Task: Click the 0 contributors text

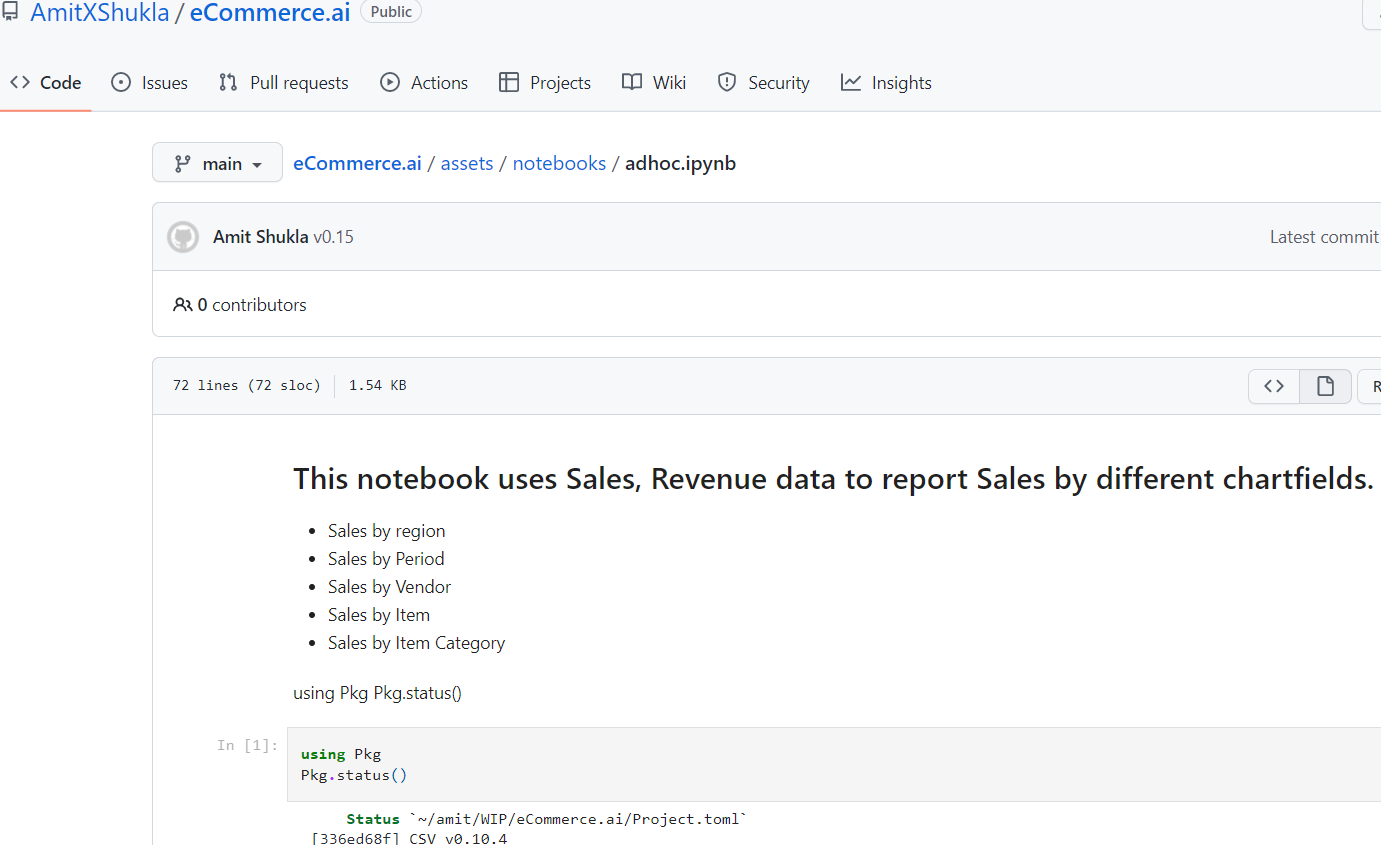Action: point(252,305)
